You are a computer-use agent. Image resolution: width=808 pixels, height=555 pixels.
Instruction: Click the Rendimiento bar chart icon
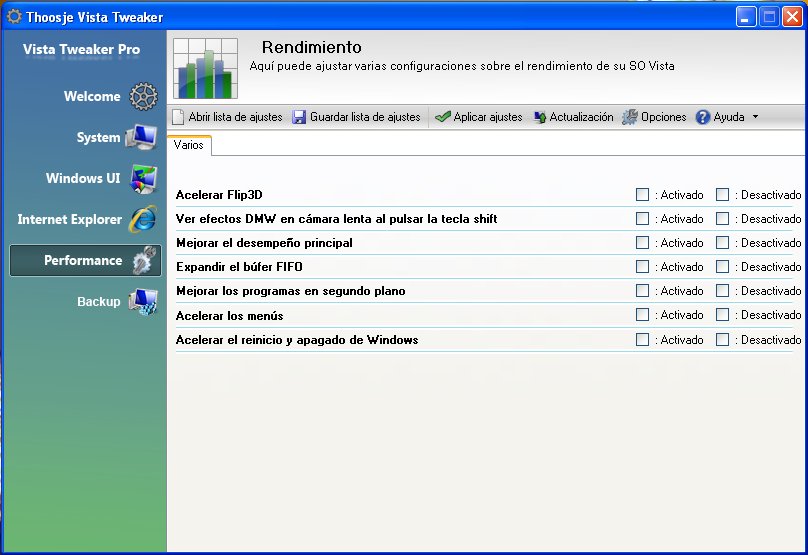[206, 68]
